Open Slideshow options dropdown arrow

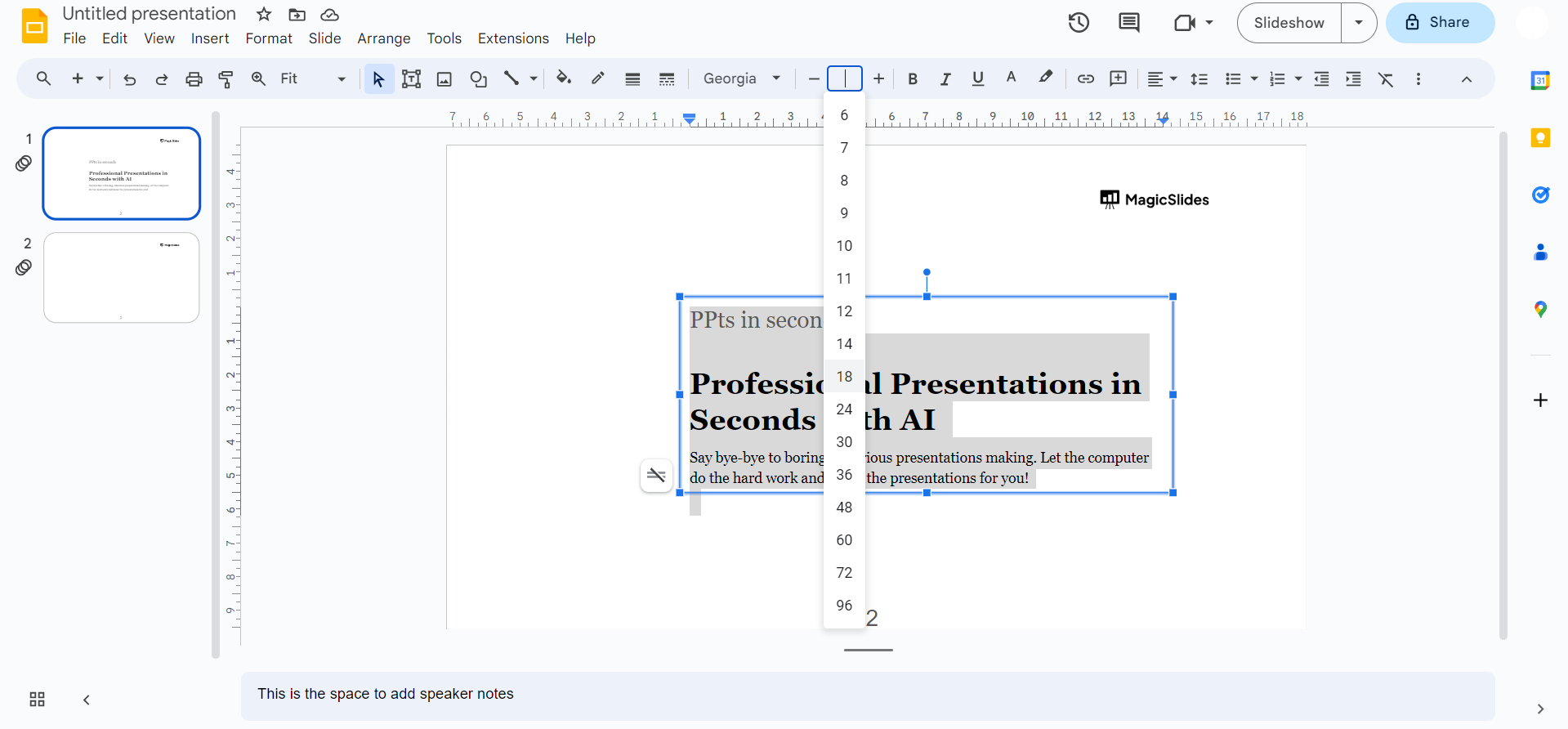click(x=1359, y=23)
